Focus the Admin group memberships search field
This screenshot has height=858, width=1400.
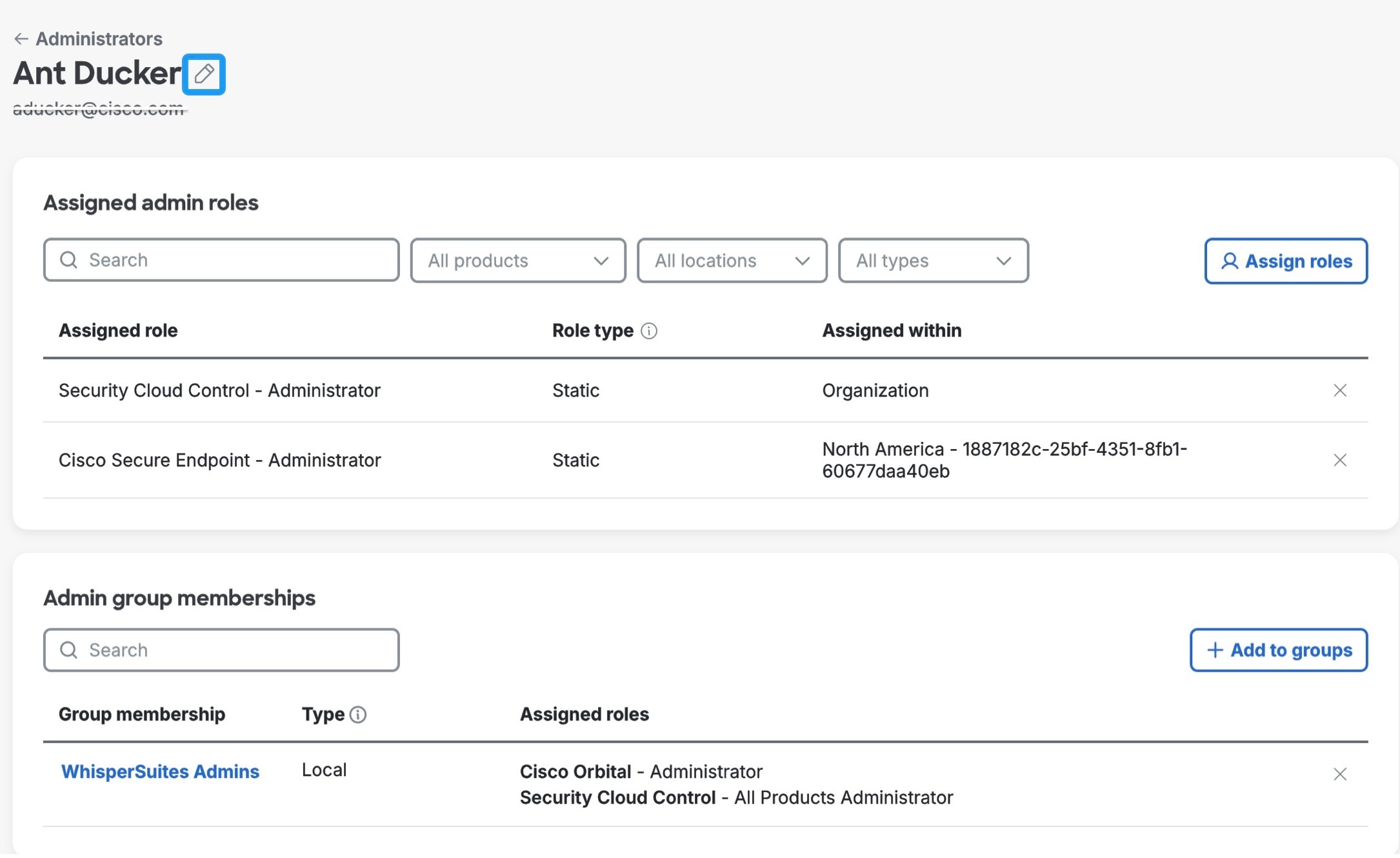(x=221, y=650)
